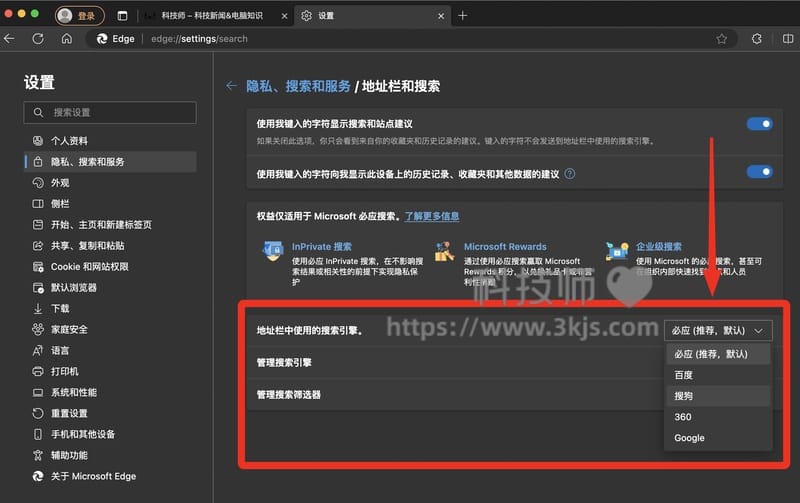Open 关于 Microsoft Edge section

[110, 476]
